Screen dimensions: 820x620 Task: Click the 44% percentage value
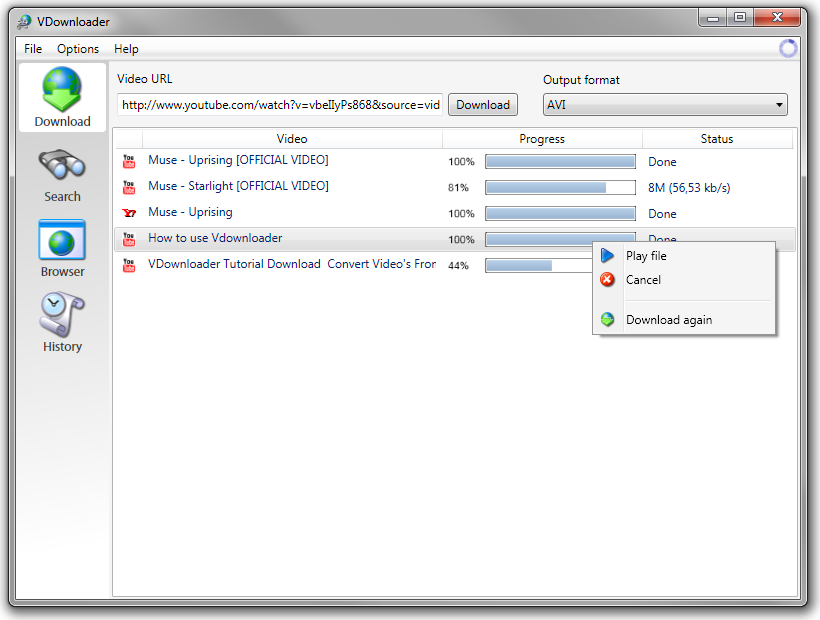[458, 266]
